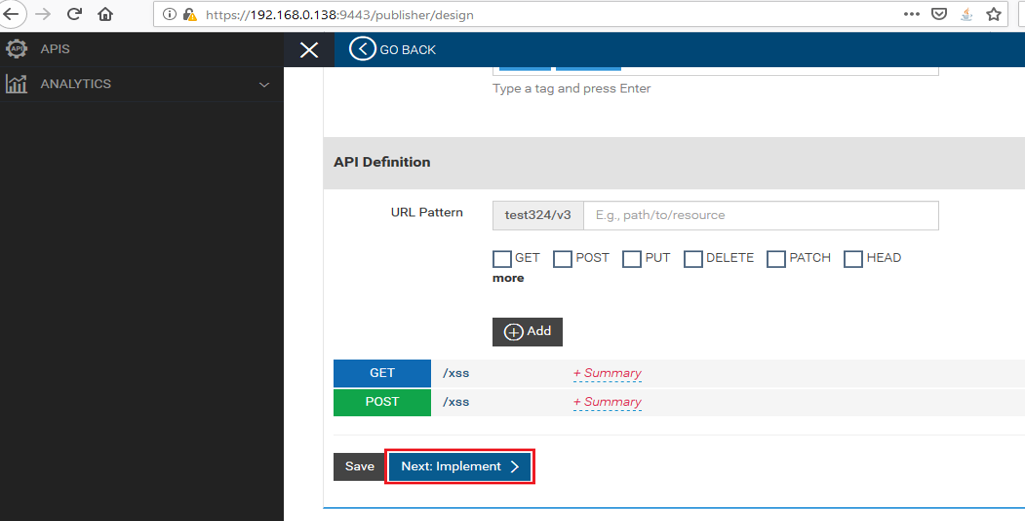Image resolution: width=1025 pixels, height=521 pixels.
Task: Reload the page with the refresh icon
Action: 74,15
